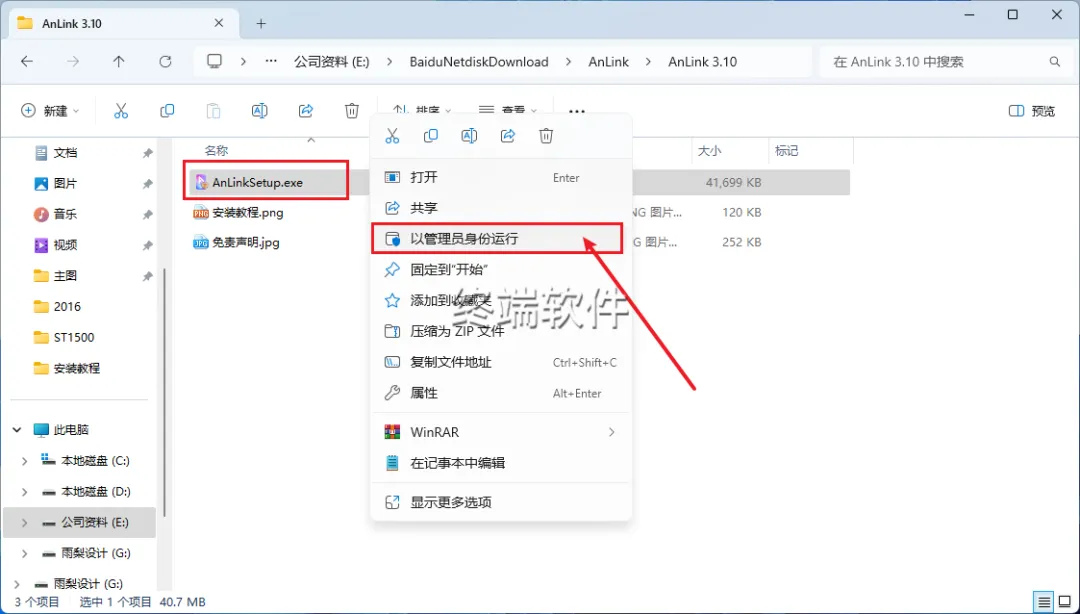1080x614 pixels.
Task: Click the Share icon in the toolbar
Action: [306, 110]
